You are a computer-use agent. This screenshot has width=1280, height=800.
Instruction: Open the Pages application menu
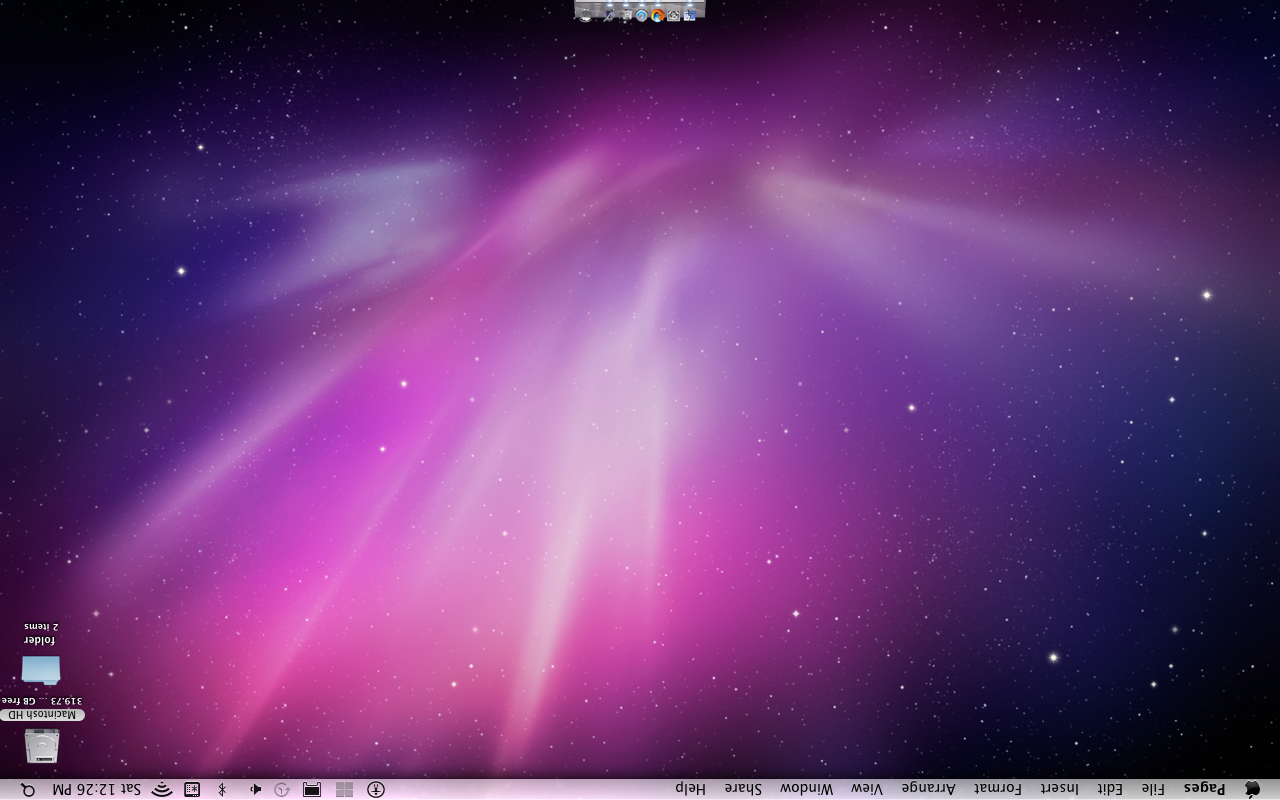click(1204, 788)
